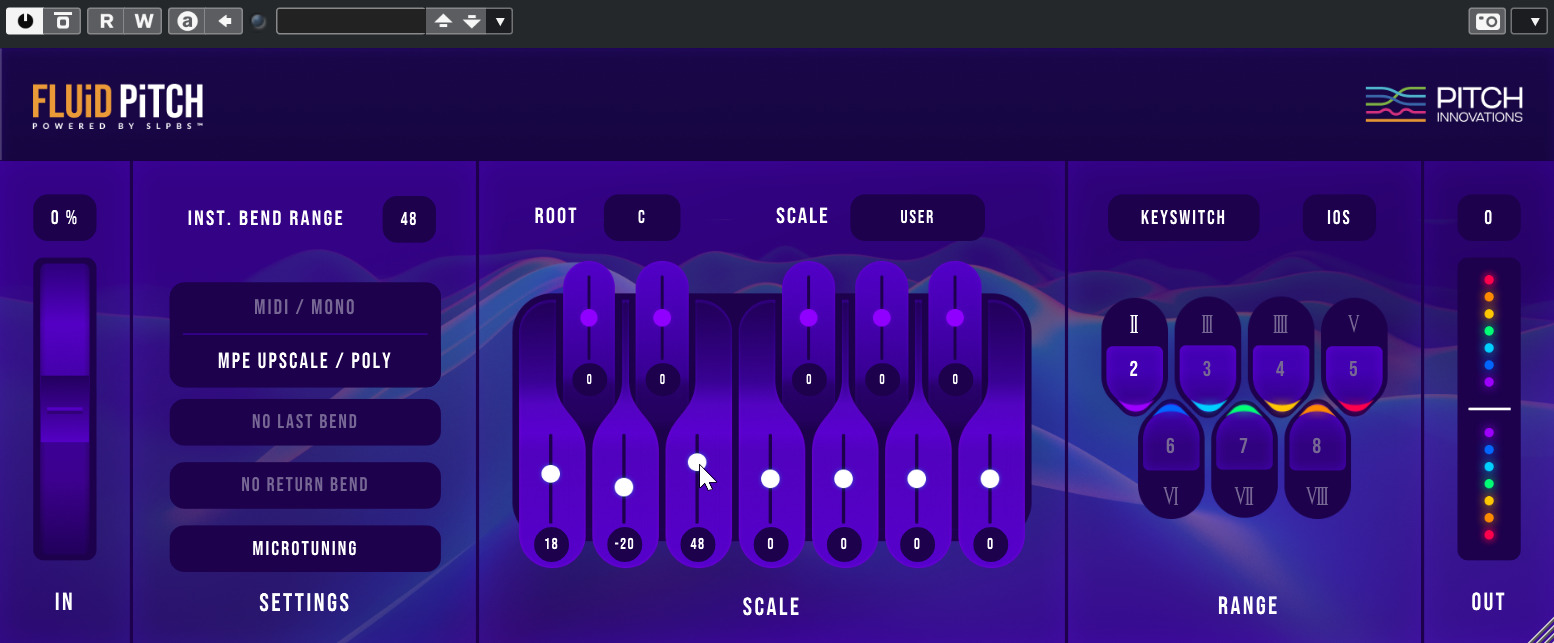Click the bypass icon beside the power button

pos(62,21)
